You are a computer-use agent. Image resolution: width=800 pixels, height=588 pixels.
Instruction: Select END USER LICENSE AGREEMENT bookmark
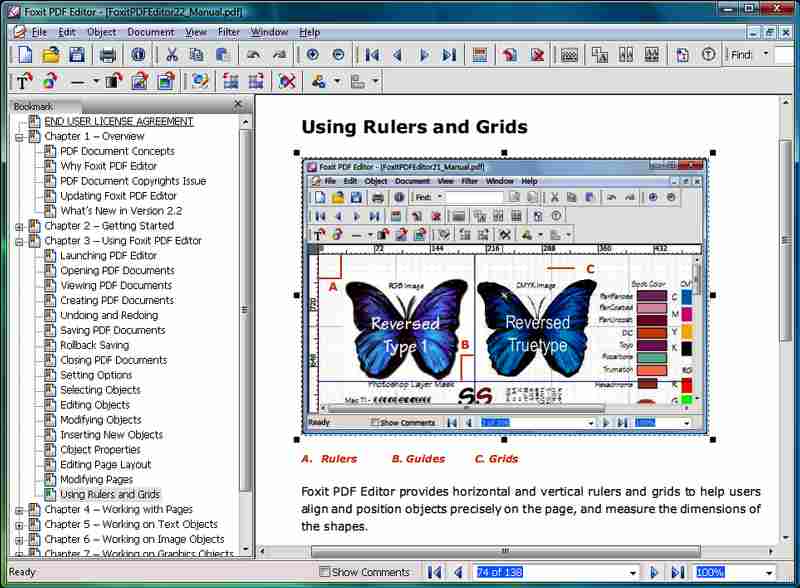click(x=119, y=121)
